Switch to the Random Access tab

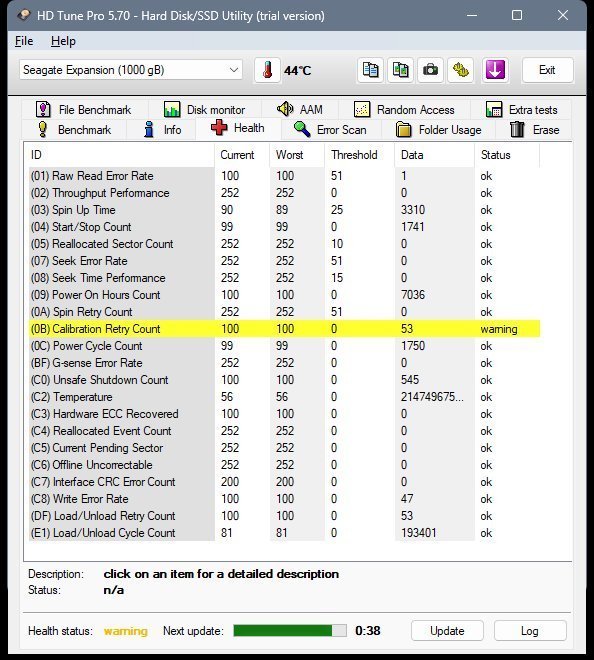tap(404, 110)
